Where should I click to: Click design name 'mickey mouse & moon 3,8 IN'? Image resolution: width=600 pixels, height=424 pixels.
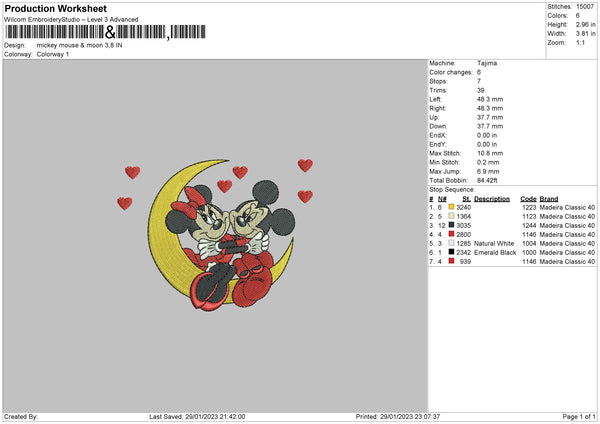pyautogui.click(x=80, y=45)
